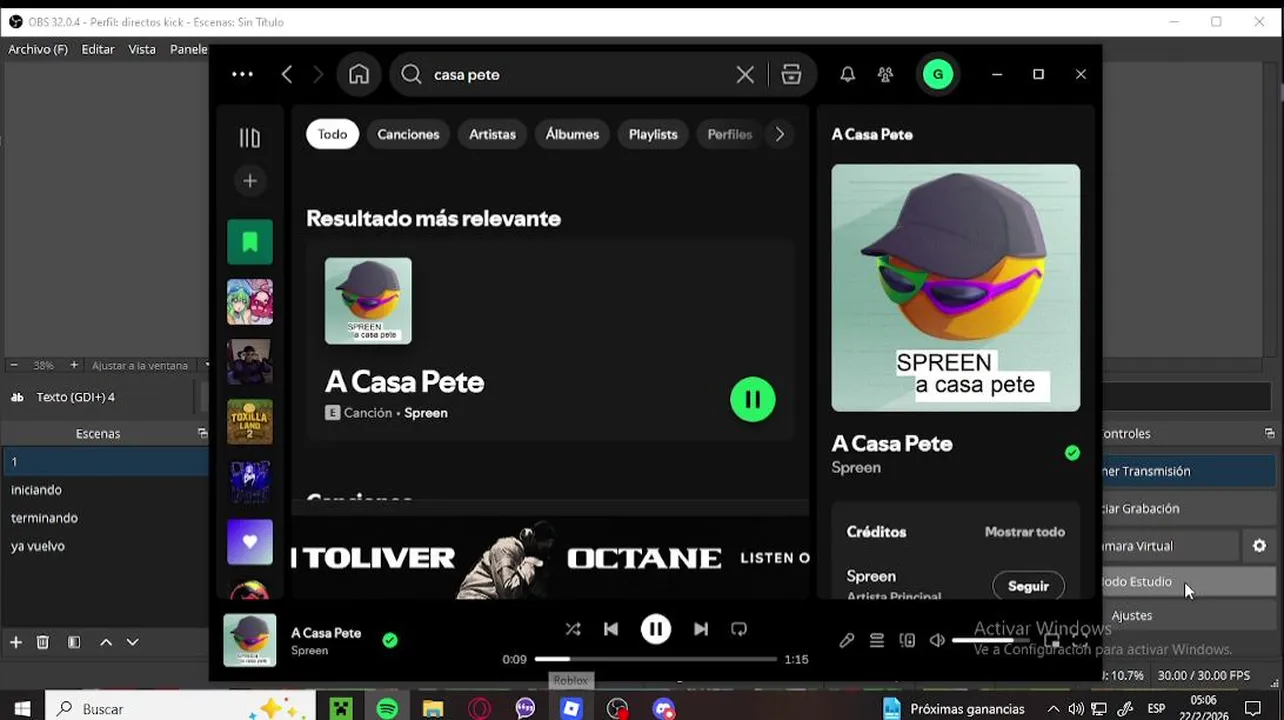Move scene down with arrow icon
This screenshot has width=1284, height=720.
tap(132, 642)
